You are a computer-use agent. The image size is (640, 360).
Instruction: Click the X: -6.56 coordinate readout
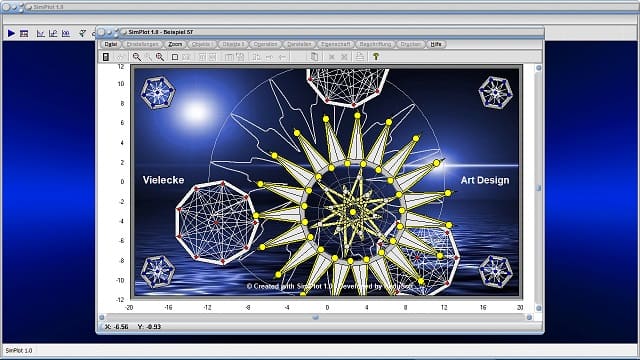(x=116, y=327)
